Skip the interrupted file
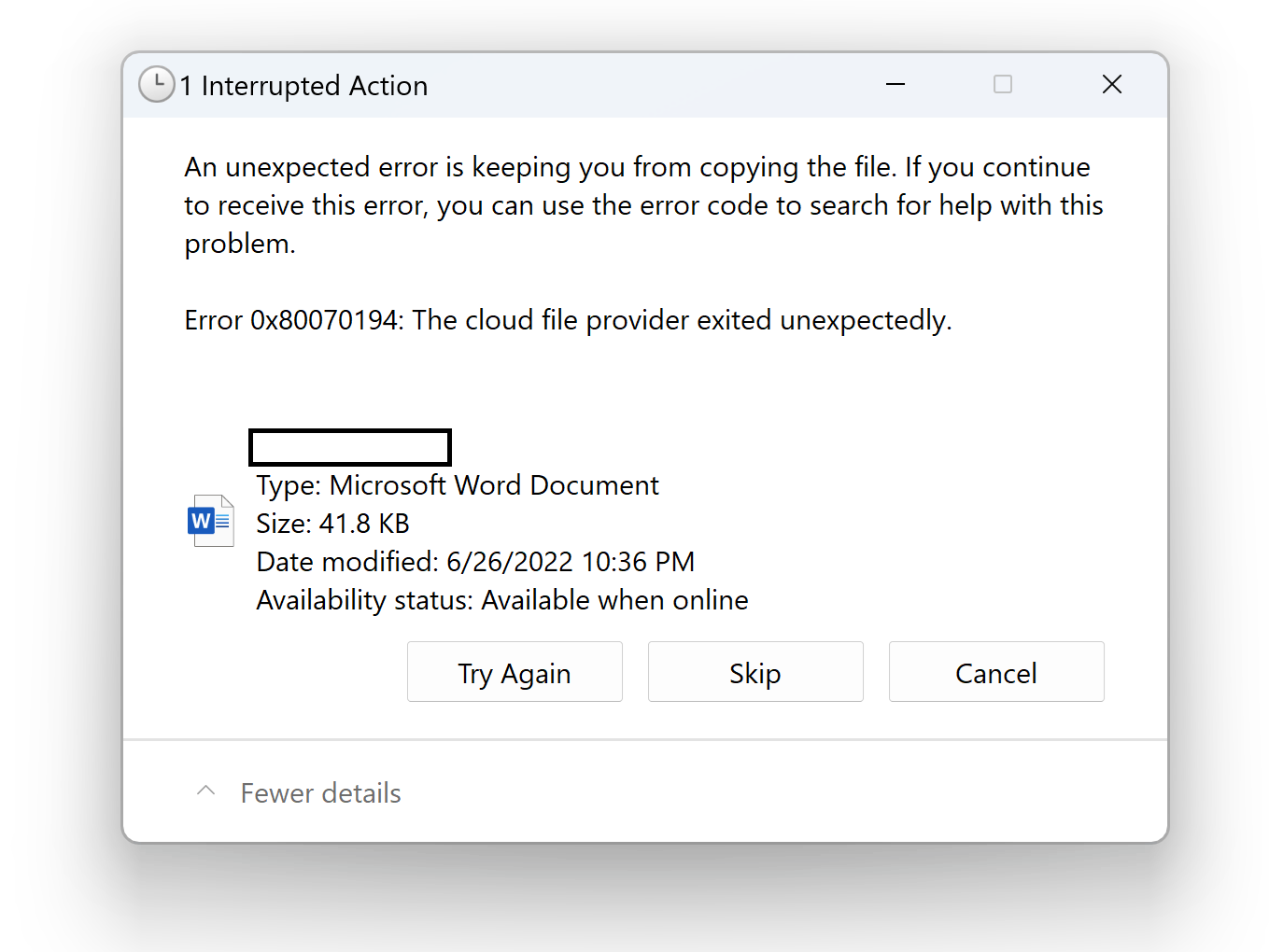The height and width of the screenshot is (952, 1269). (x=755, y=672)
